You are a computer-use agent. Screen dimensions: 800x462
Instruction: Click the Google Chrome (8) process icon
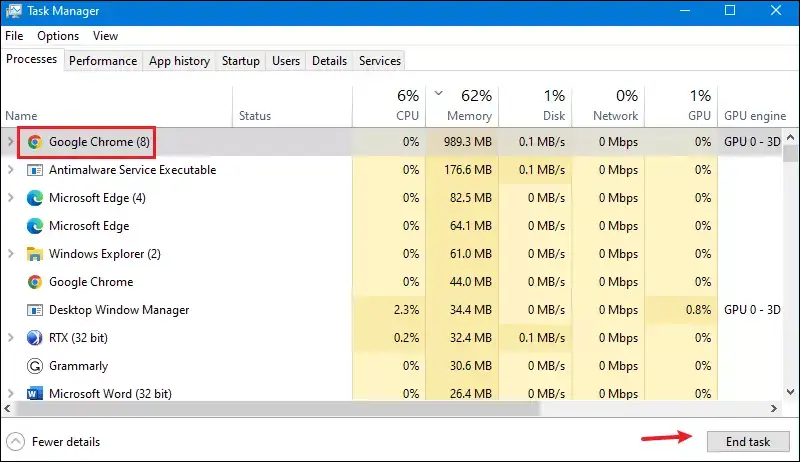coord(35,142)
